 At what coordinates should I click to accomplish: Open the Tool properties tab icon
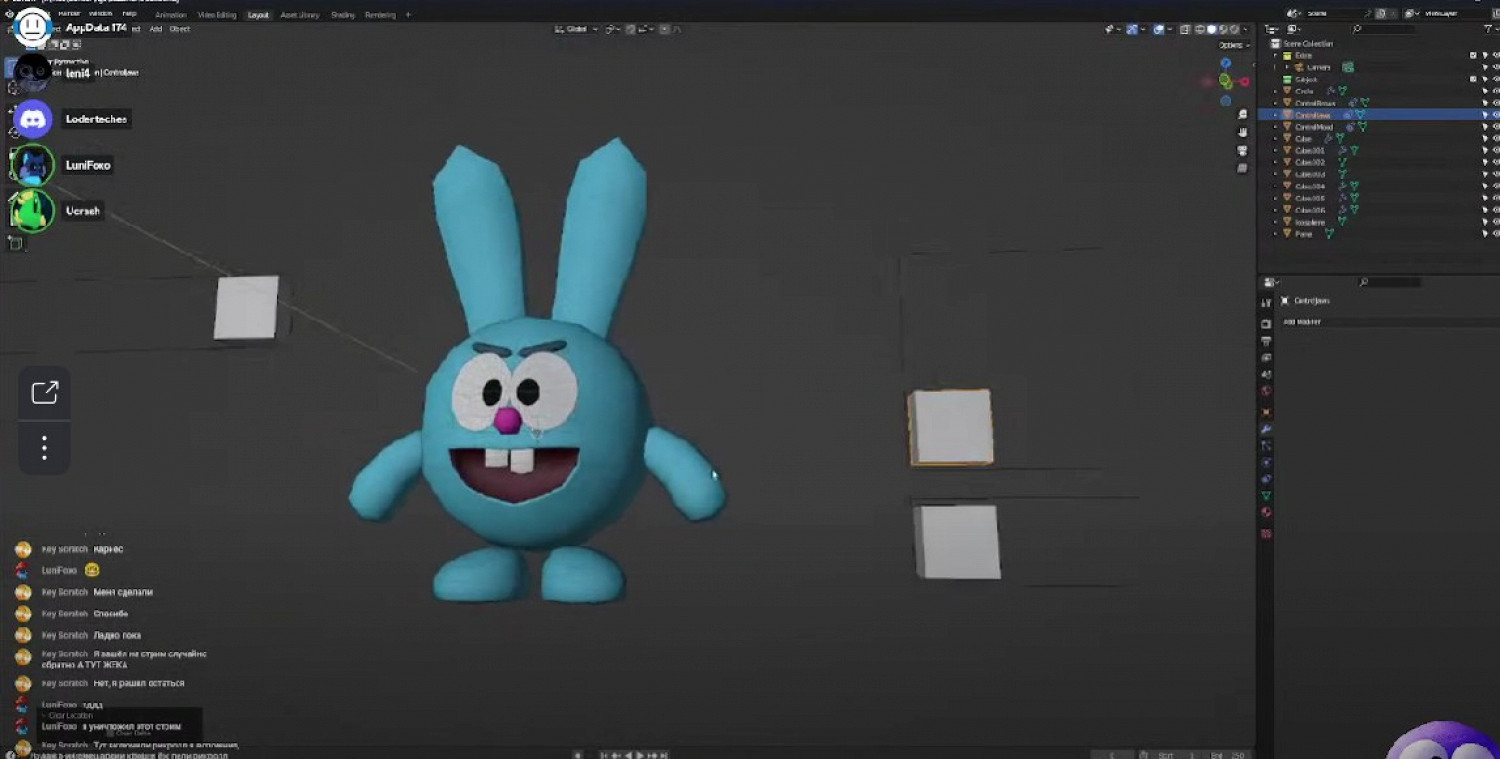[1266, 304]
